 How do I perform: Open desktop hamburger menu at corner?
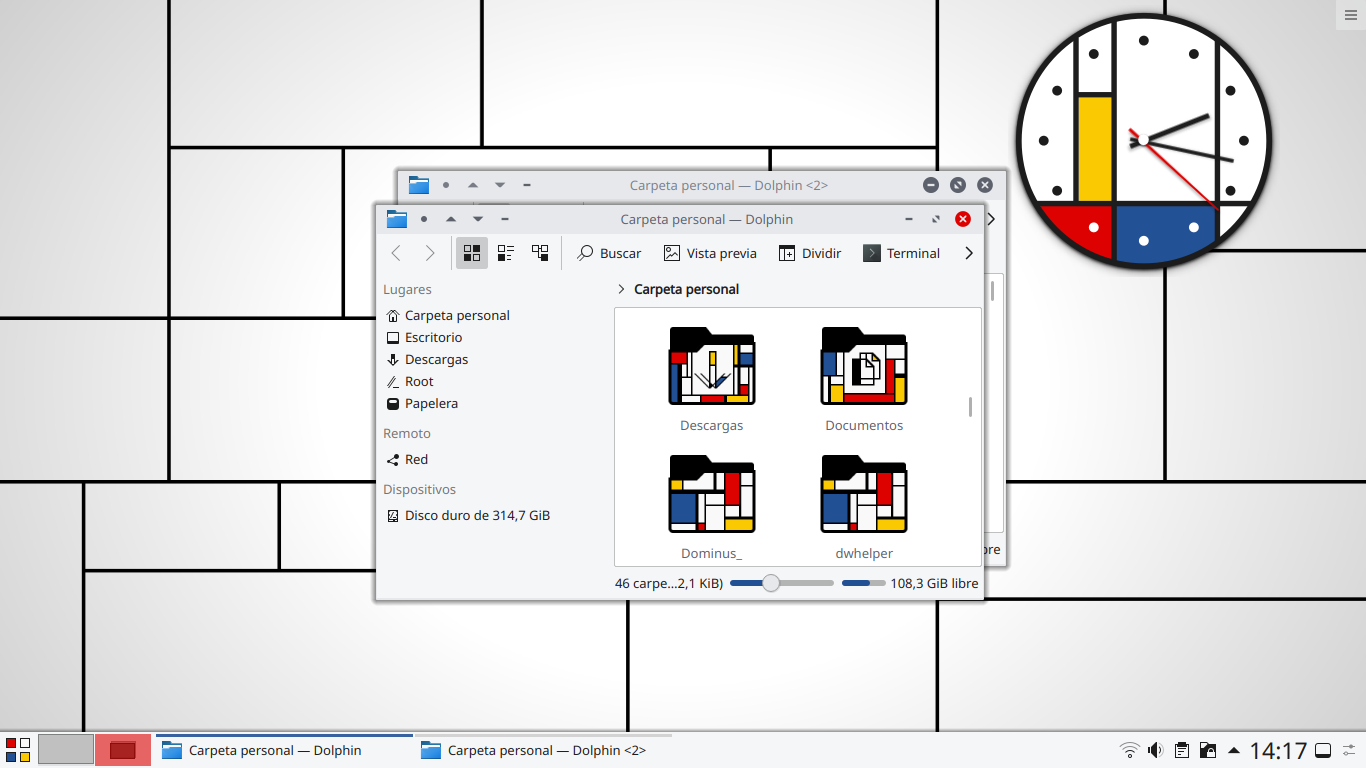1352,13
